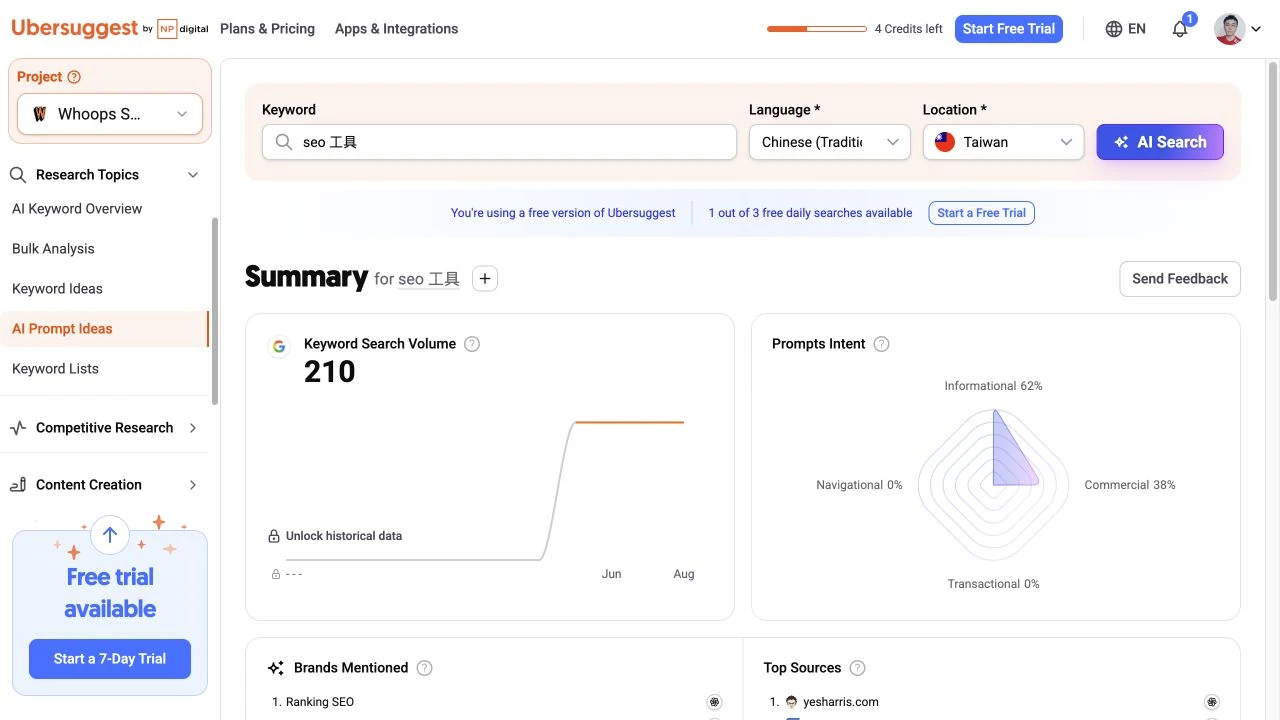Expand the Competitive Research section

pos(193,428)
